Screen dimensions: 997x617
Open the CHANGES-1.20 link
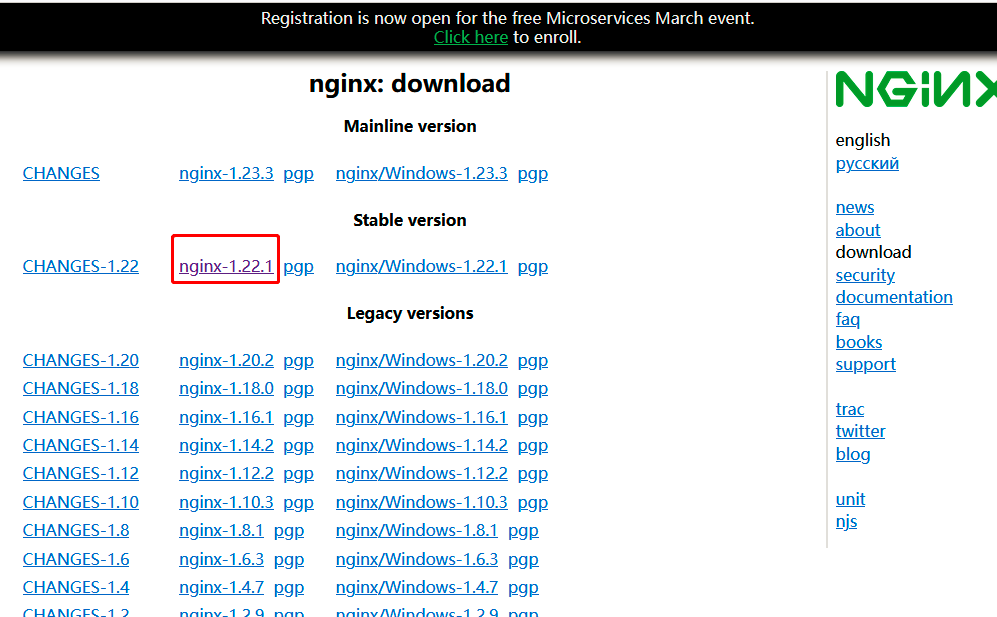point(81,360)
